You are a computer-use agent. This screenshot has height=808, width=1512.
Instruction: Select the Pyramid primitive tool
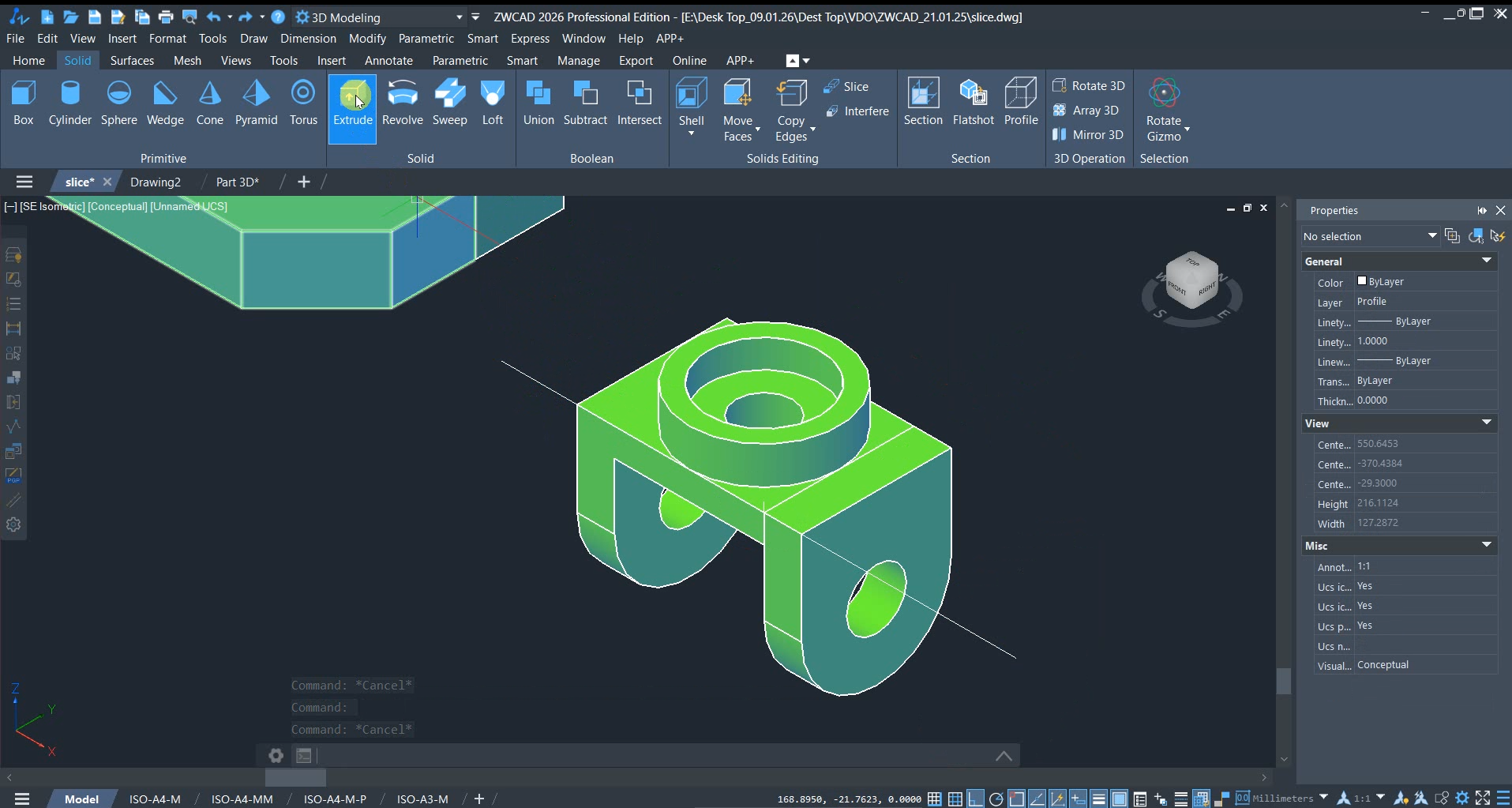[x=256, y=103]
